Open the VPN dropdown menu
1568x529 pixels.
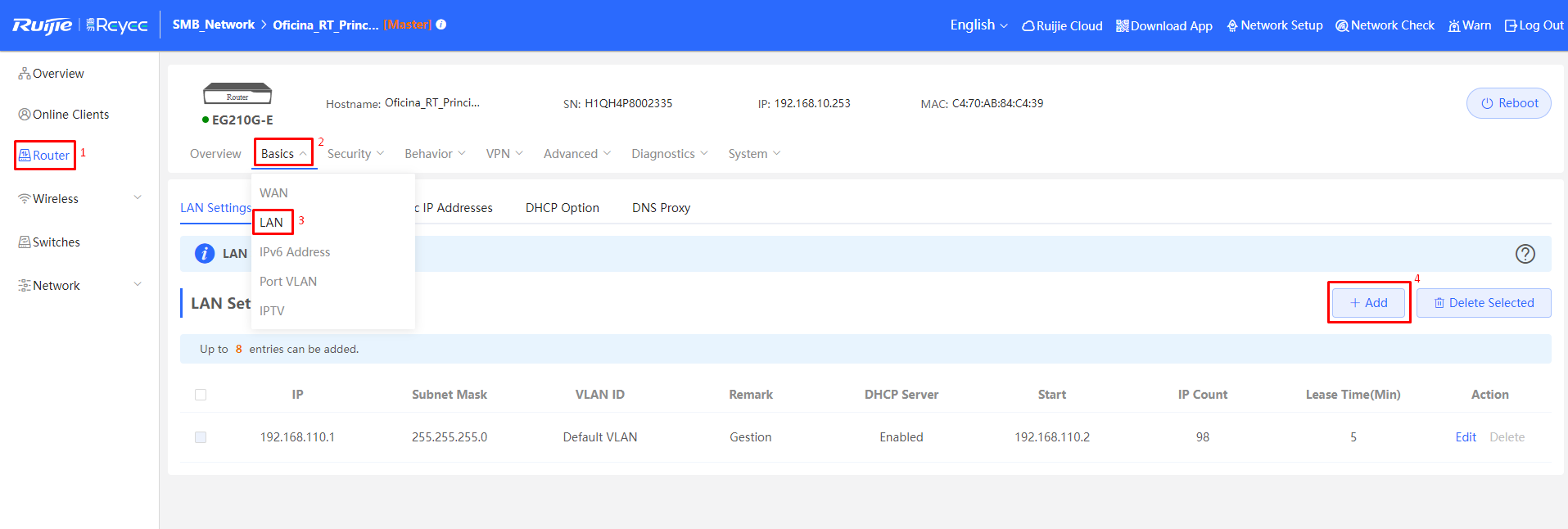tap(504, 154)
